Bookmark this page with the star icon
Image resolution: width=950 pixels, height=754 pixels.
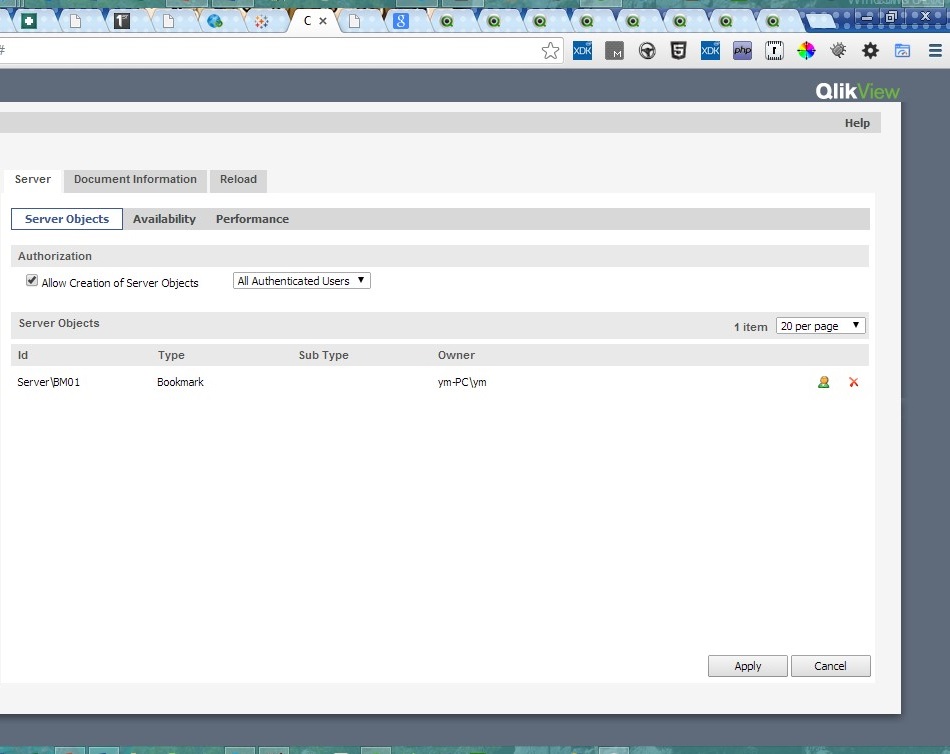tap(550, 51)
